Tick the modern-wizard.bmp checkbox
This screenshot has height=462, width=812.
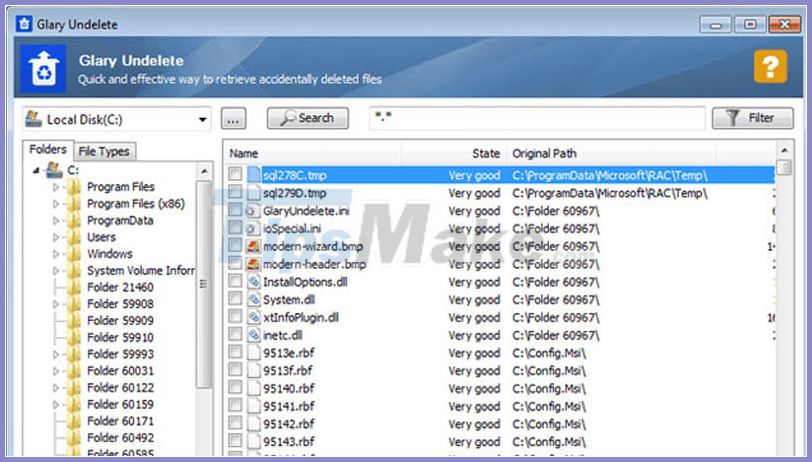235,246
